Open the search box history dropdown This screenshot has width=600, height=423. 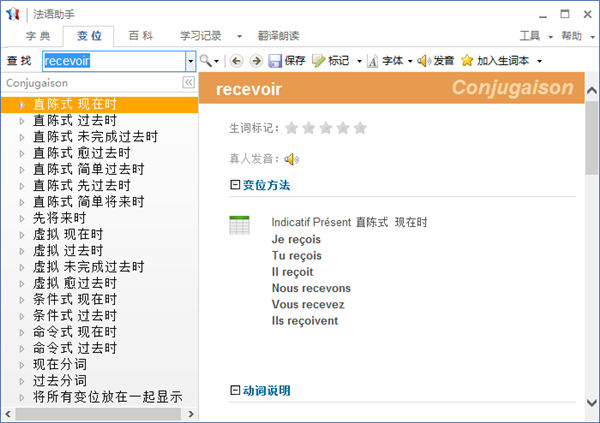tap(190, 61)
